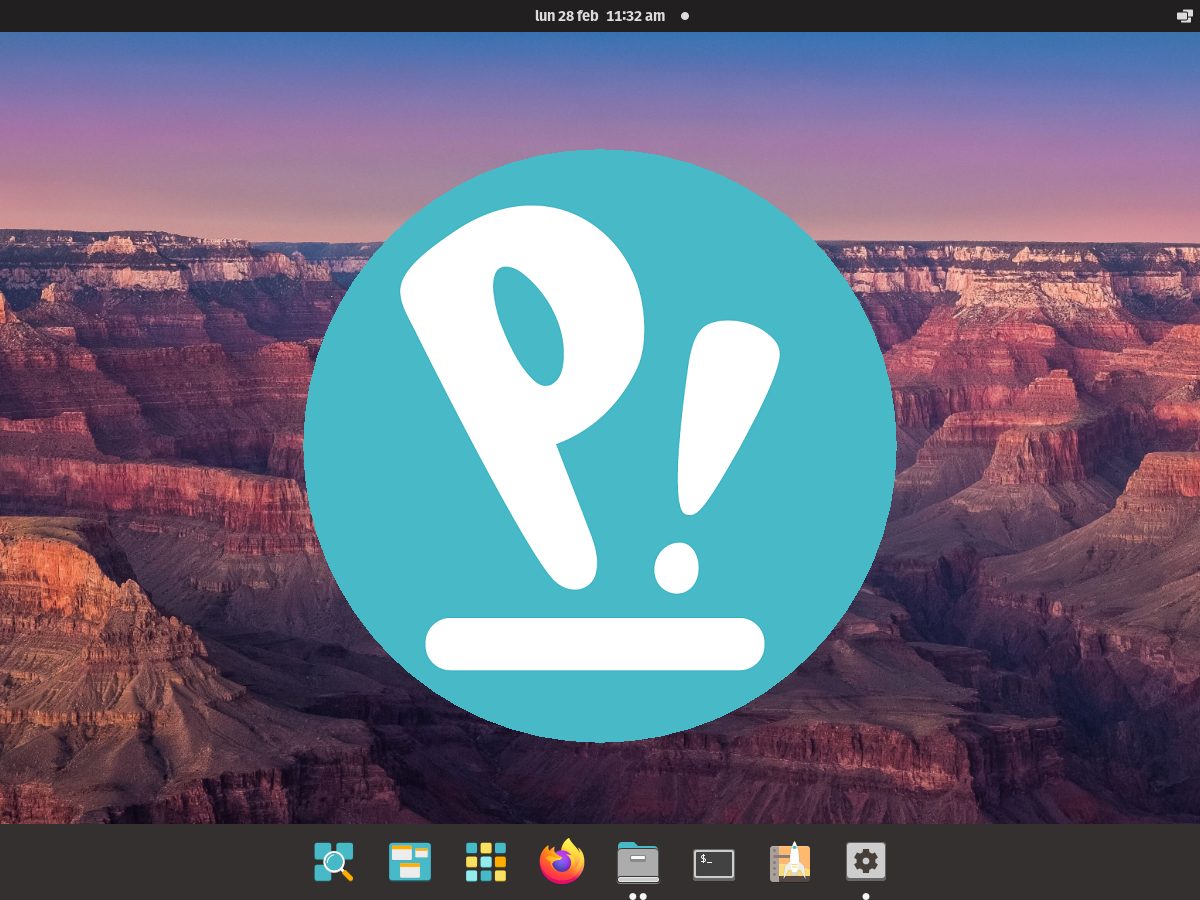
Task: Open Firefox via its dock button
Action: coord(562,862)
